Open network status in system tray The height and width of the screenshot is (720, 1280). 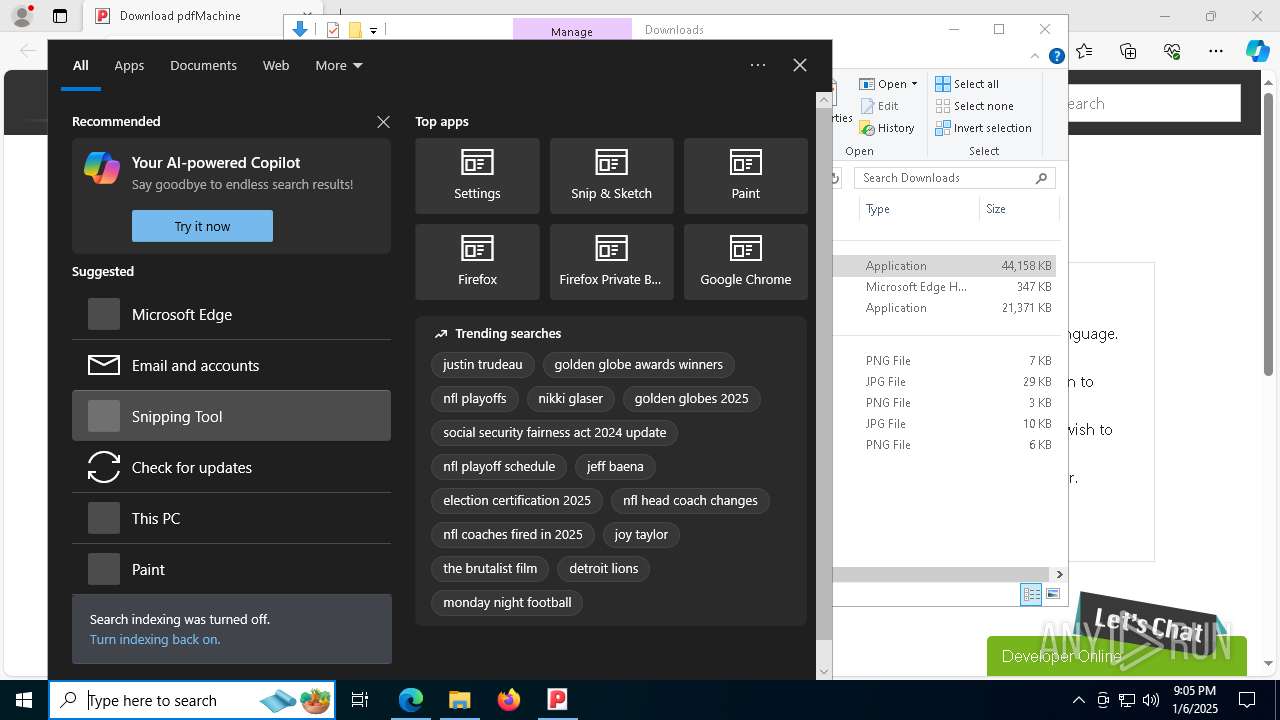1127,700
